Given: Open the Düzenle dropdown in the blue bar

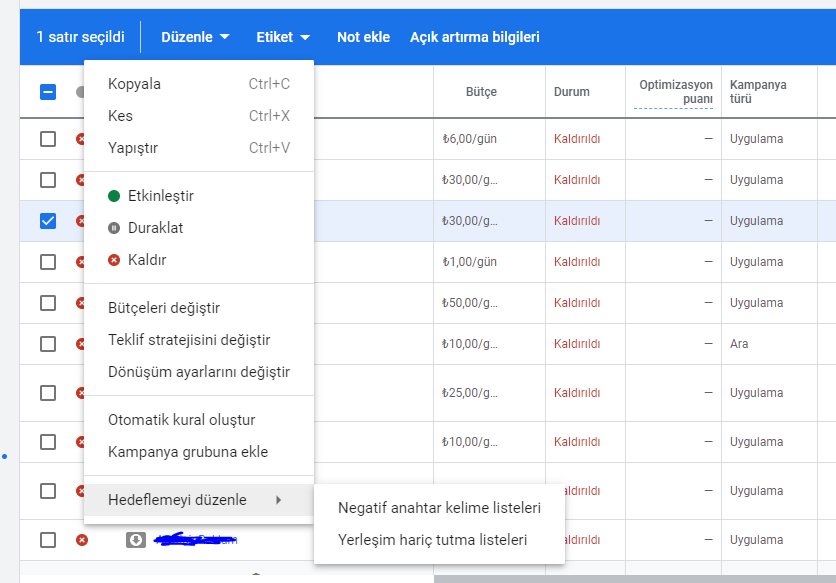Looking at the screenshot, I should click(195, 37).
